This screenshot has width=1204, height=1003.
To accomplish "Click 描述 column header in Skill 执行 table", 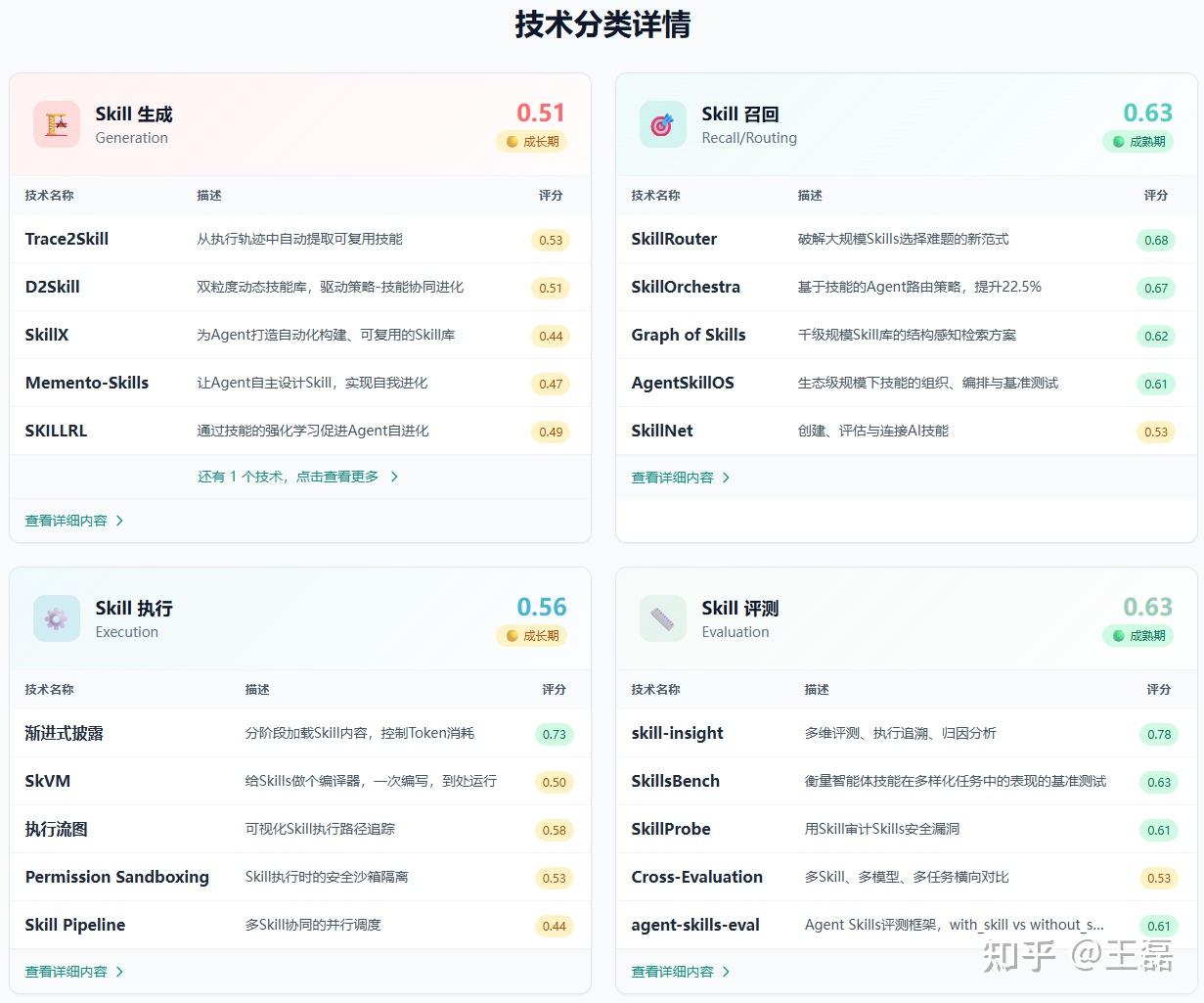I will point(257,690).
